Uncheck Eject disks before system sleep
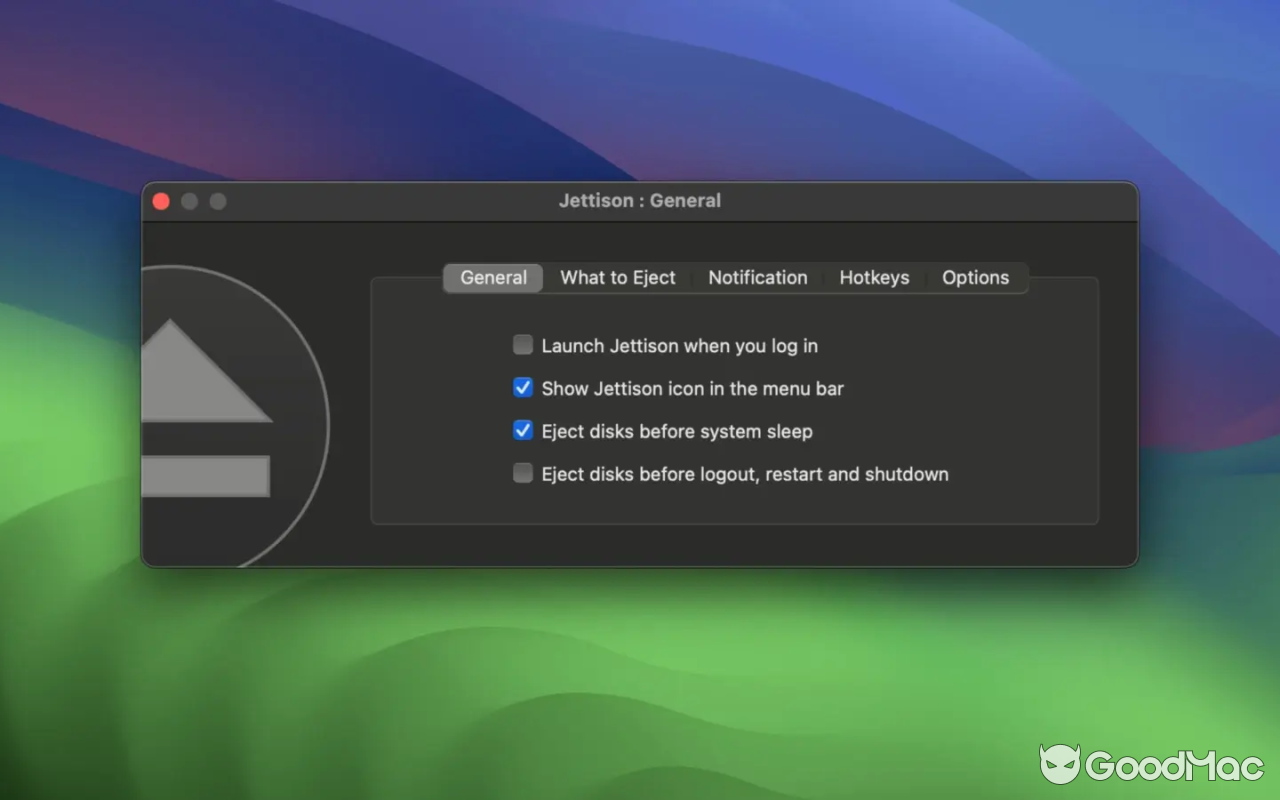This screenshot has height=800, width=1280. (522, 430)
